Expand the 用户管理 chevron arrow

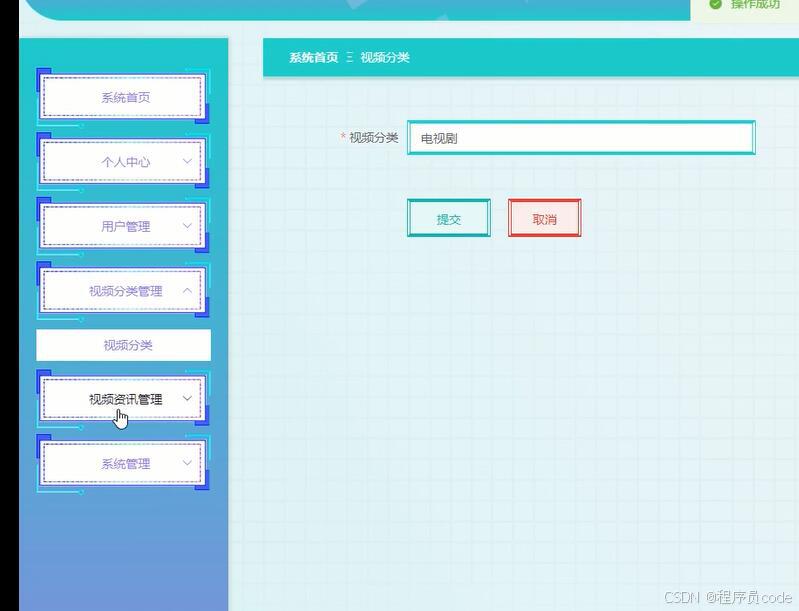pyautogui.click(x=187, y=226)
